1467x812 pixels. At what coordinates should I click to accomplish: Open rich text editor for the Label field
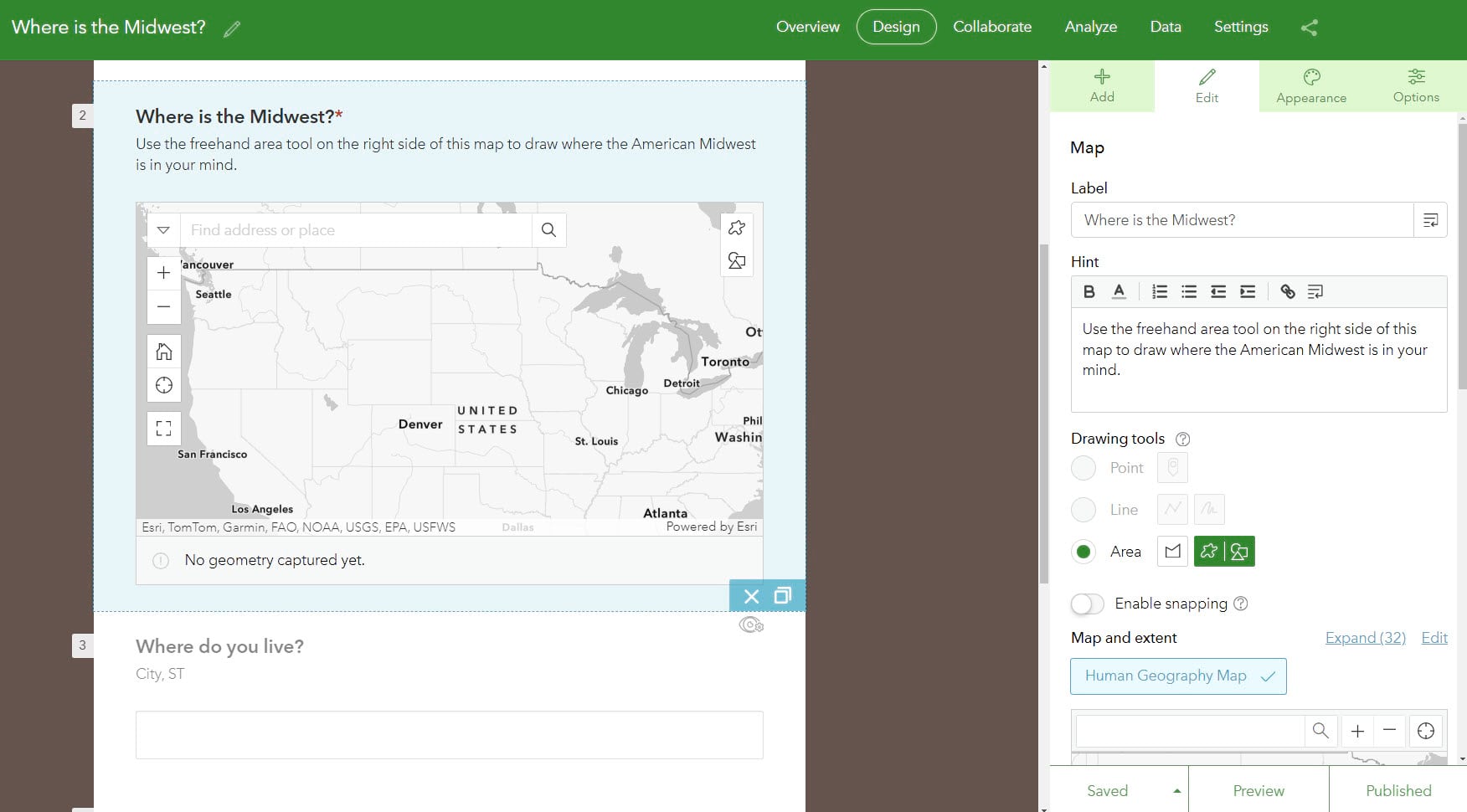click(x=1431, y=220)
